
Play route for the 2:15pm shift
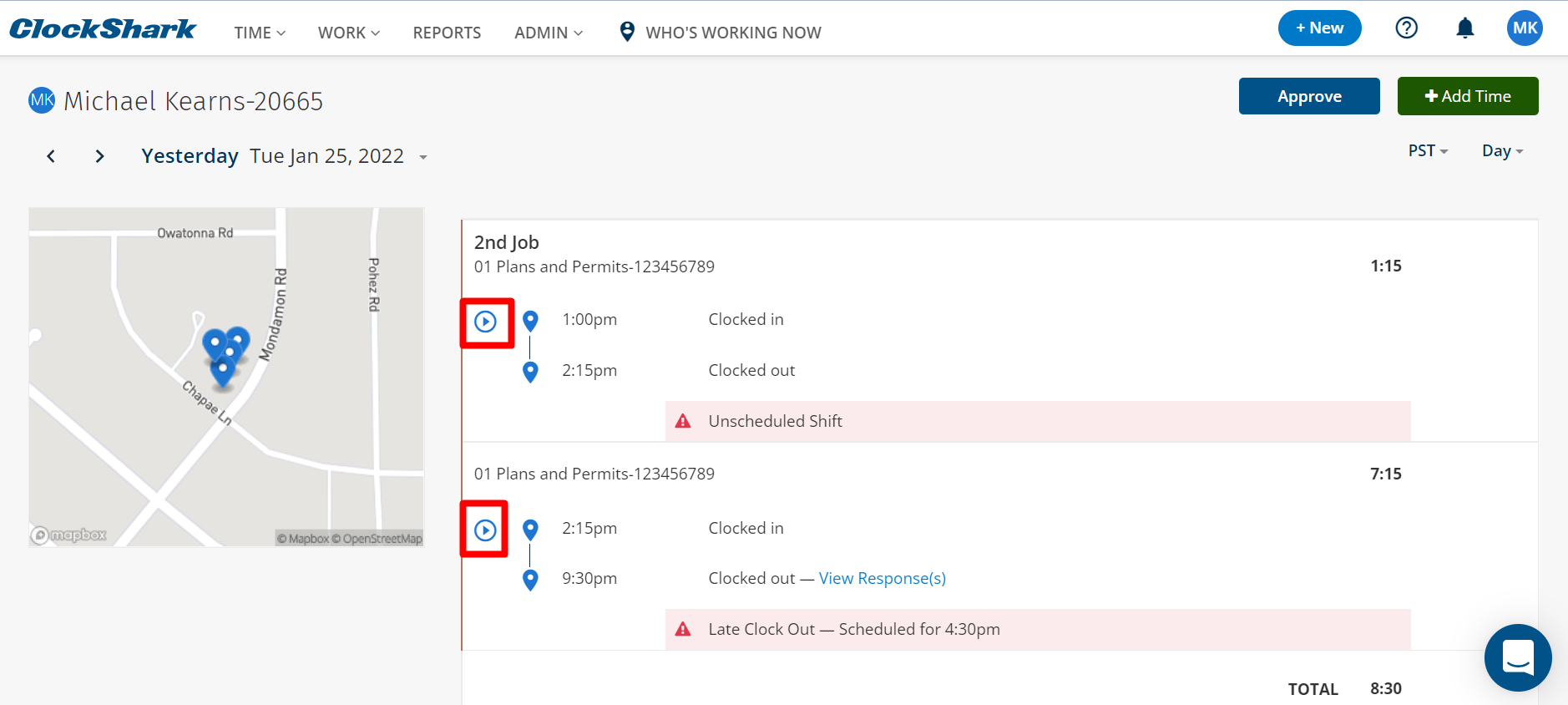point(485,530)
